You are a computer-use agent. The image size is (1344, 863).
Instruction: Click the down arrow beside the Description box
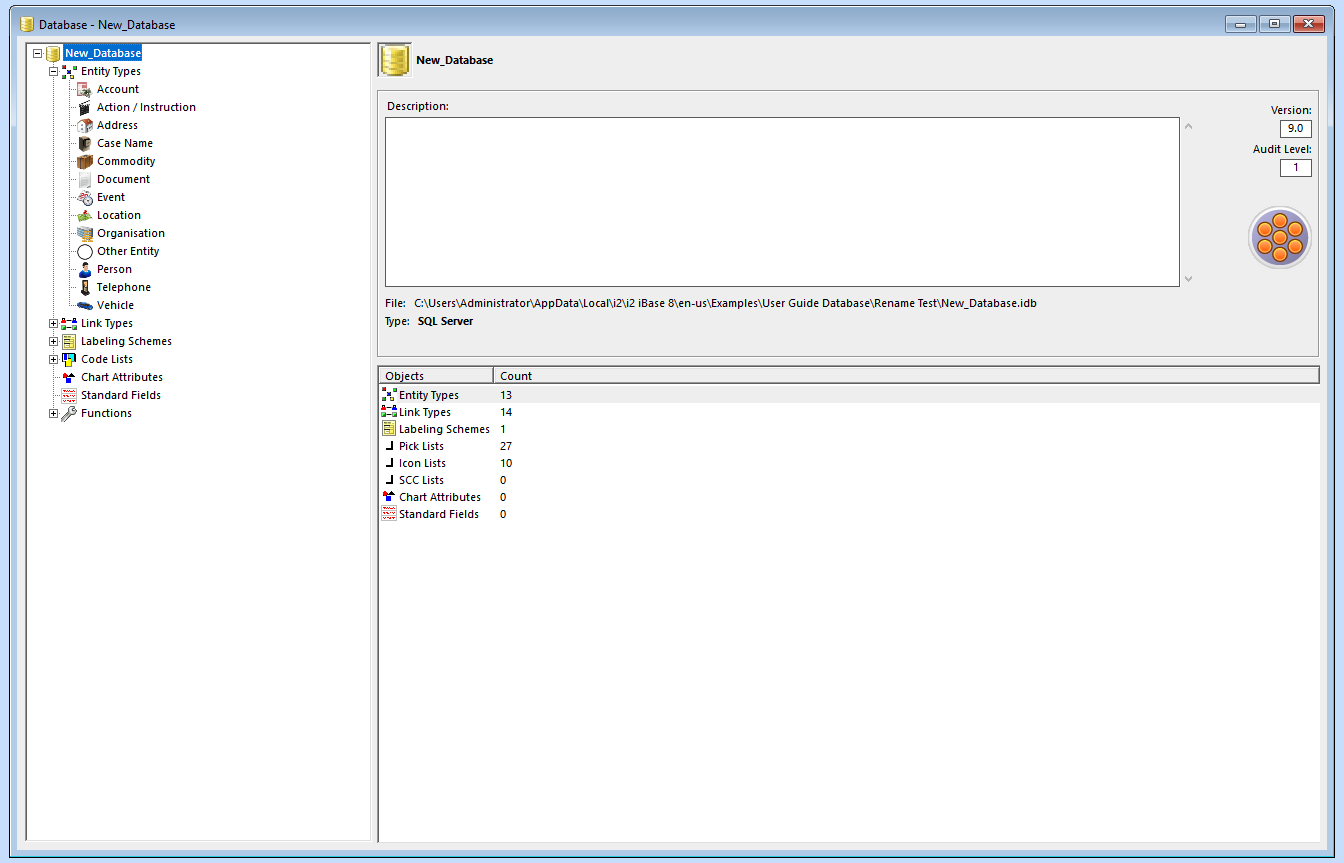[x=1188, y=279]
